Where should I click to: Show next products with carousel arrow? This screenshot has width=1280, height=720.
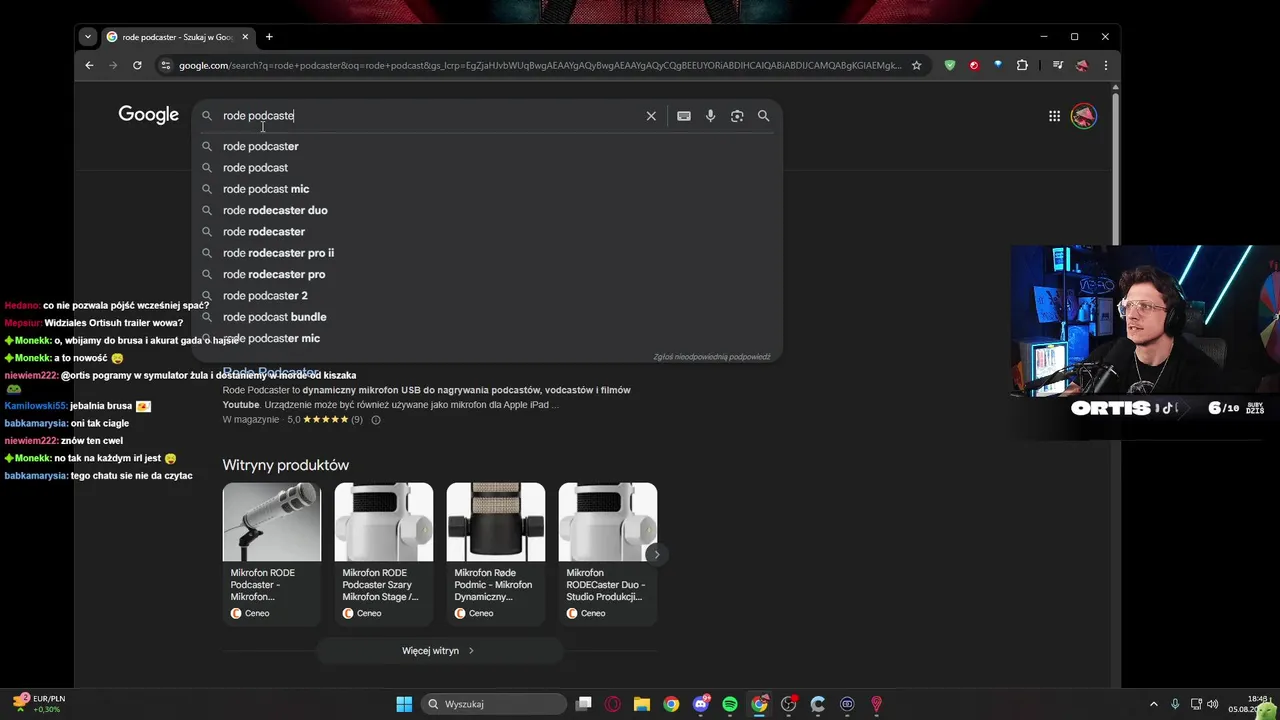pyautogui.click(x=656, y=554)
